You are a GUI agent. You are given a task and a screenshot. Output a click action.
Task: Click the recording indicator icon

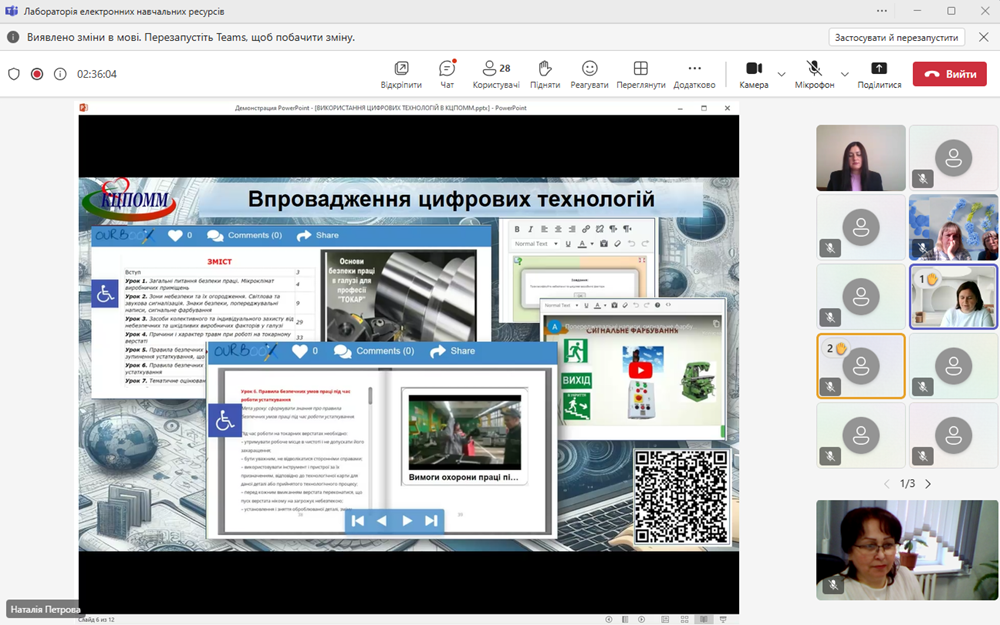[x=37, y=72]
